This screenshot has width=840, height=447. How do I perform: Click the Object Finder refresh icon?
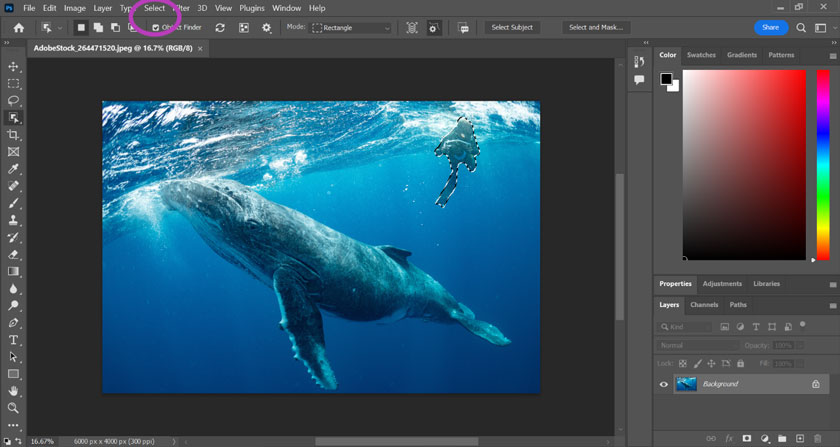pos(220,28)
